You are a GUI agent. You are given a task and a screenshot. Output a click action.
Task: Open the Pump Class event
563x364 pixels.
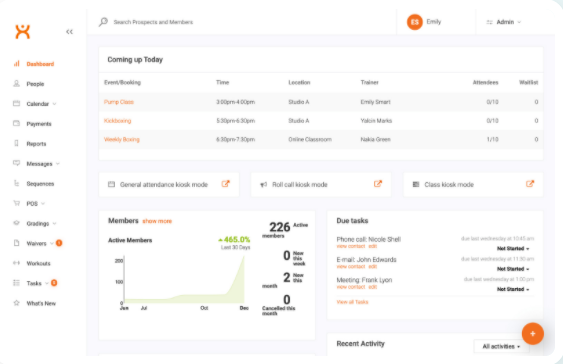[118, 102]
